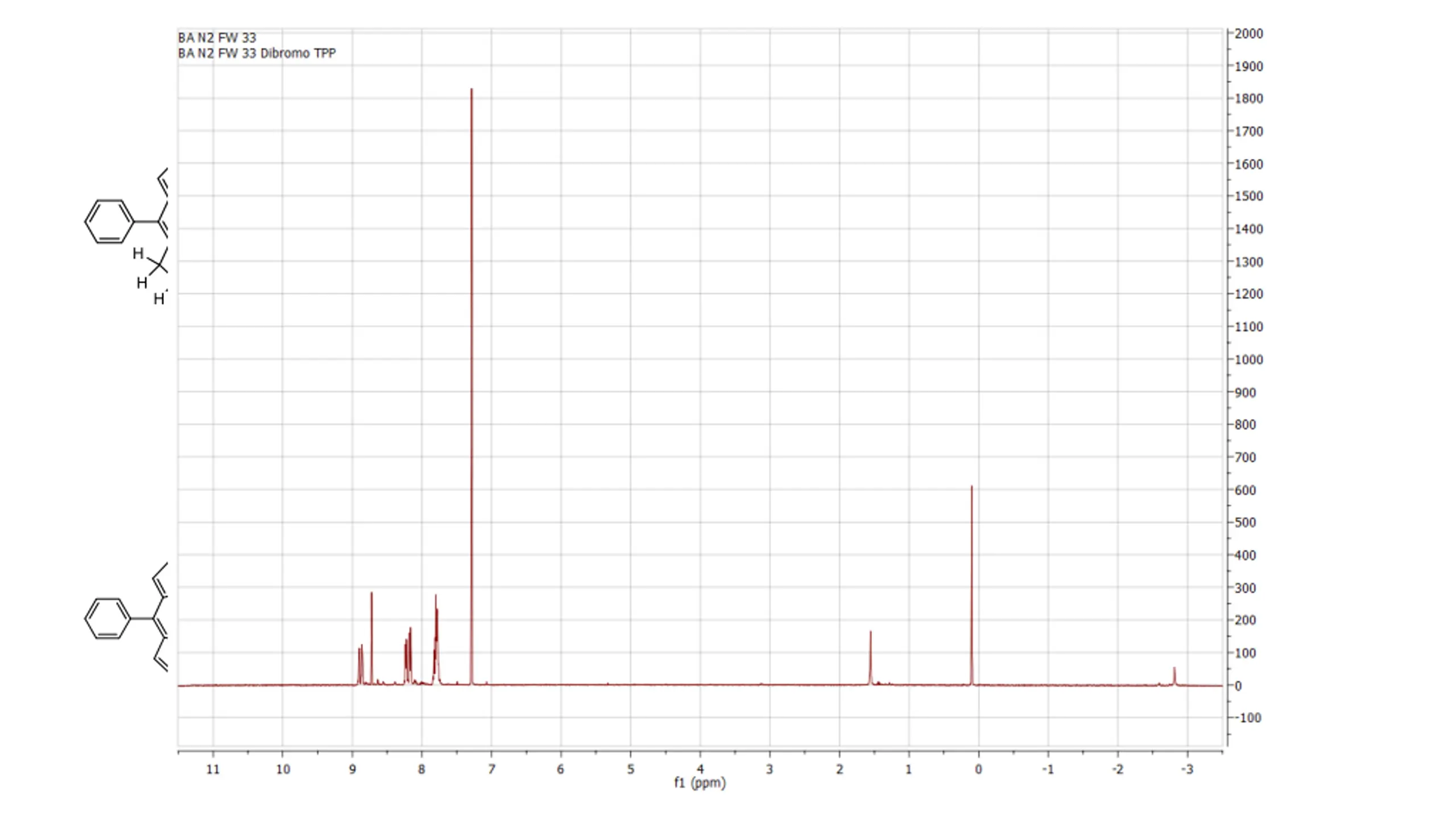1456x819 pixels.
Task: Click the -3 ppm tick on the horizontal axis
Action: coord(1187,769)
